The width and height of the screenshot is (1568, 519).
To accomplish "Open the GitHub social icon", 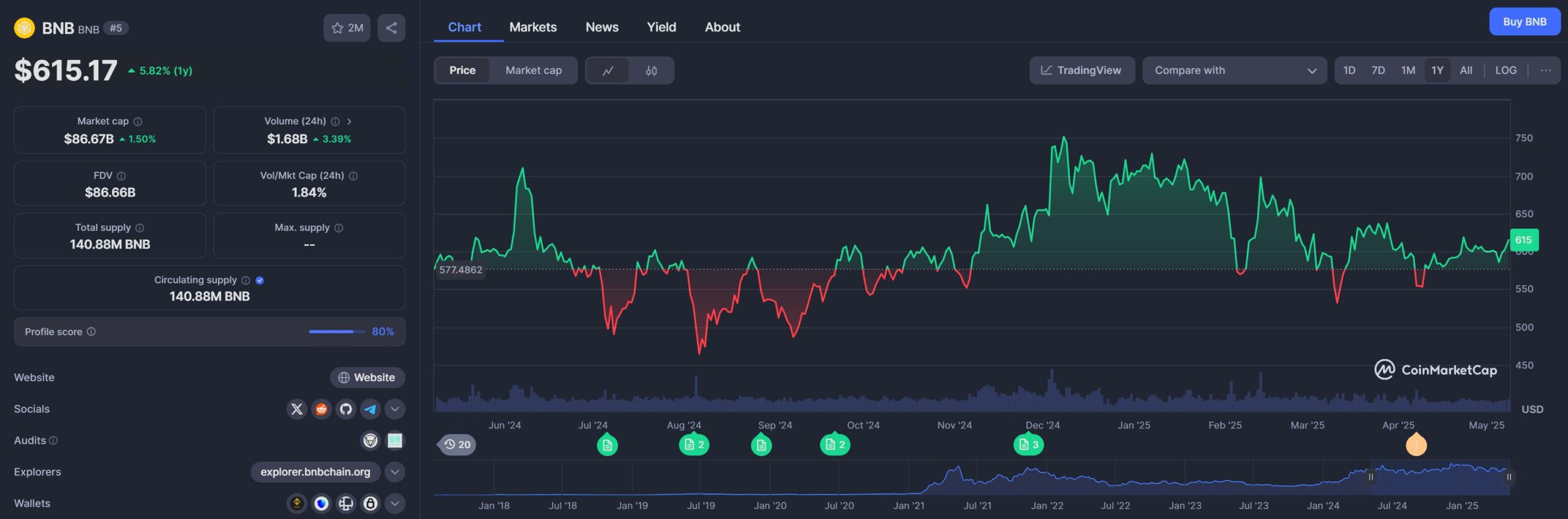I will (x=346, y=409).
